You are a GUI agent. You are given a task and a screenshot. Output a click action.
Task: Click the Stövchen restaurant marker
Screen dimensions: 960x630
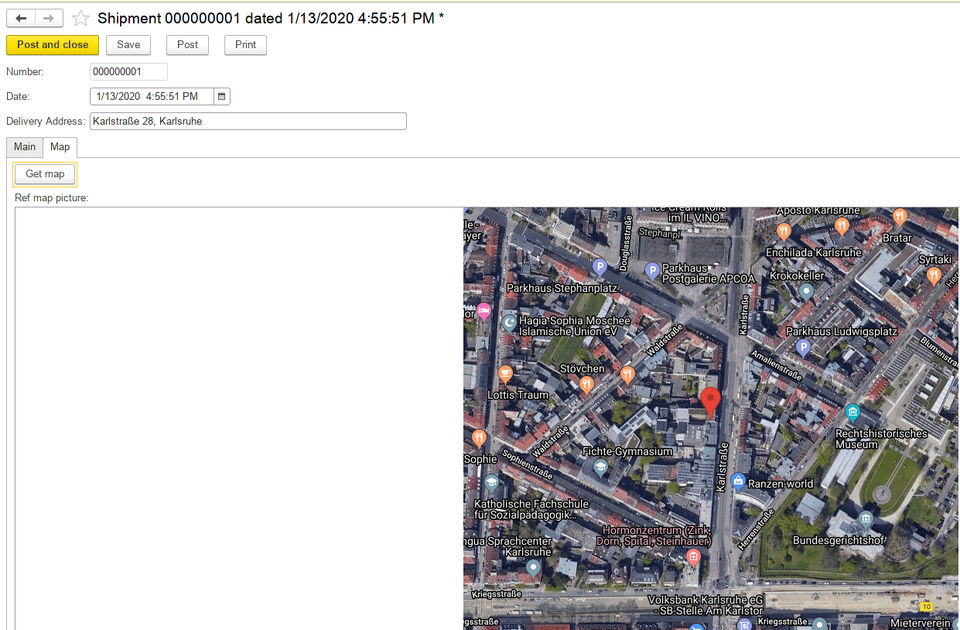(587, 384)
